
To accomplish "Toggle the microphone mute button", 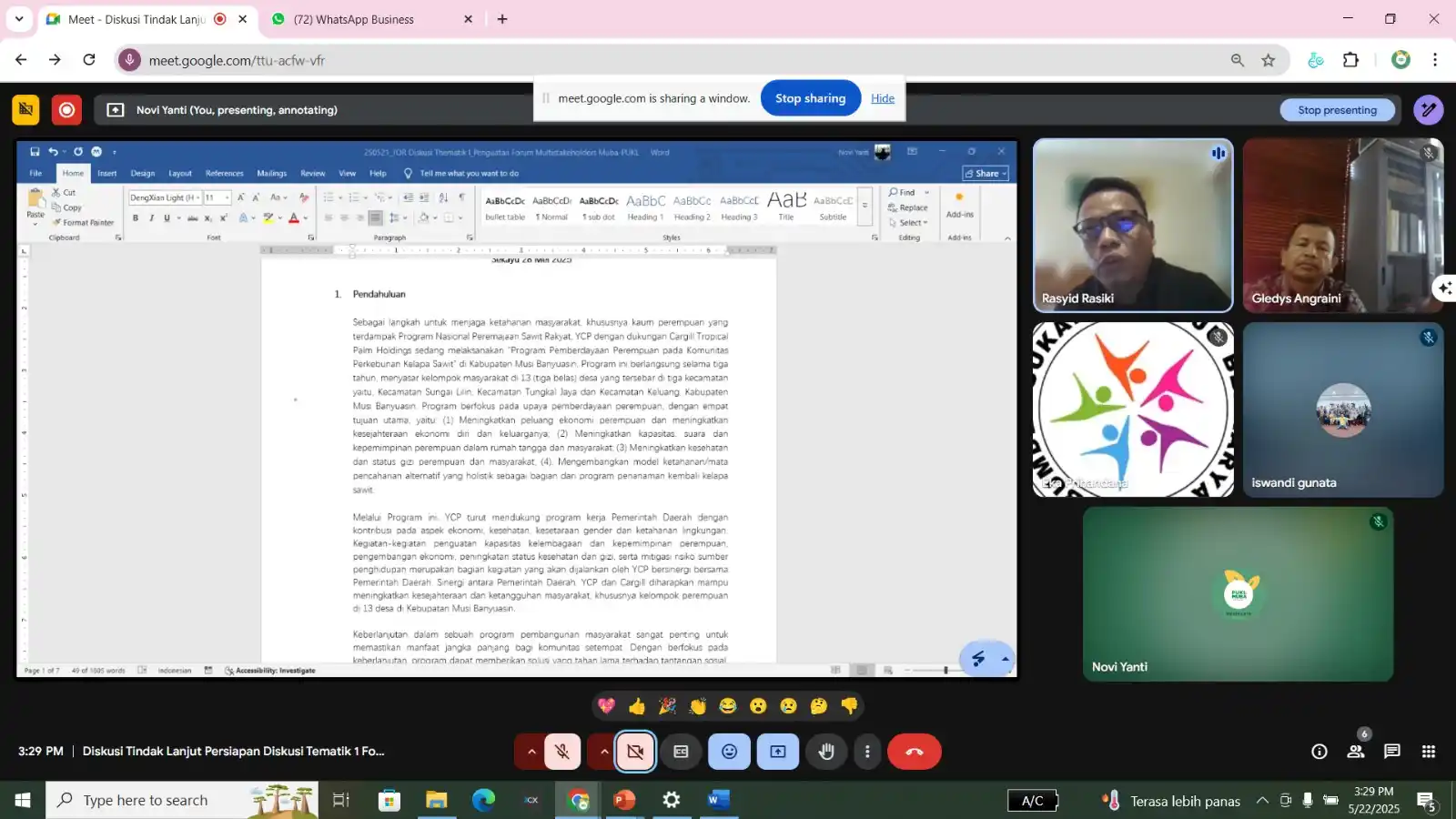I will (562, 752).
